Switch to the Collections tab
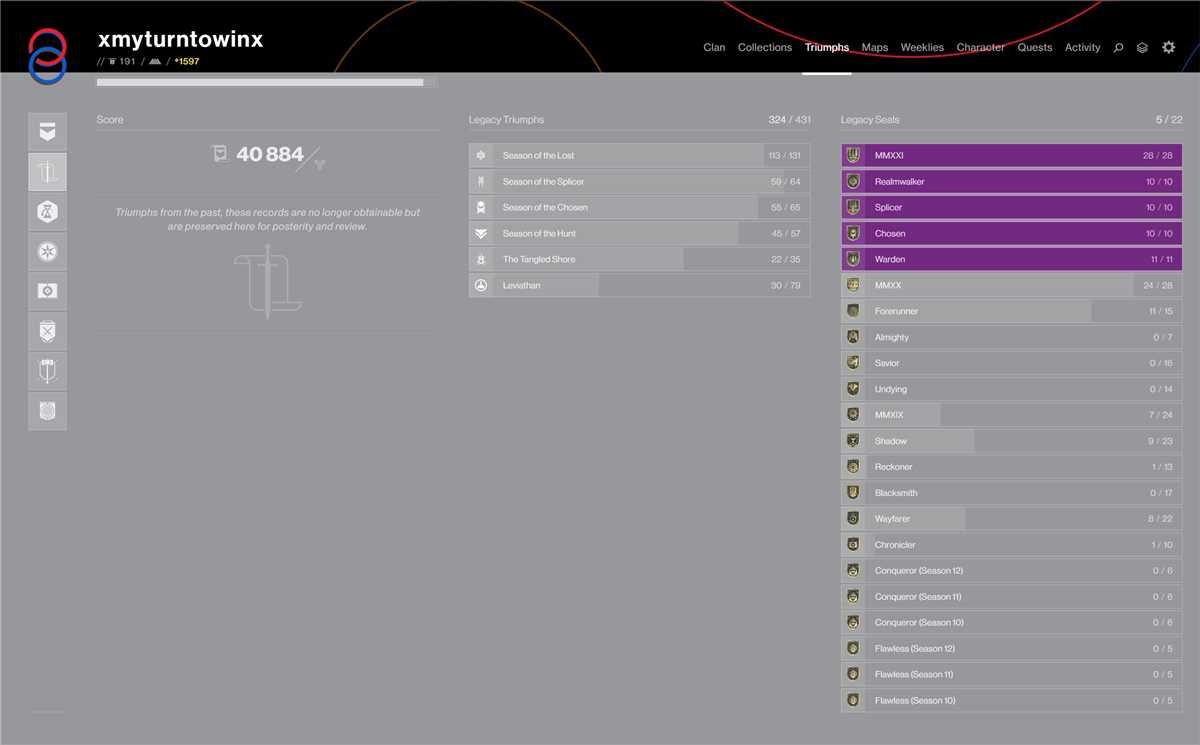 764,47
